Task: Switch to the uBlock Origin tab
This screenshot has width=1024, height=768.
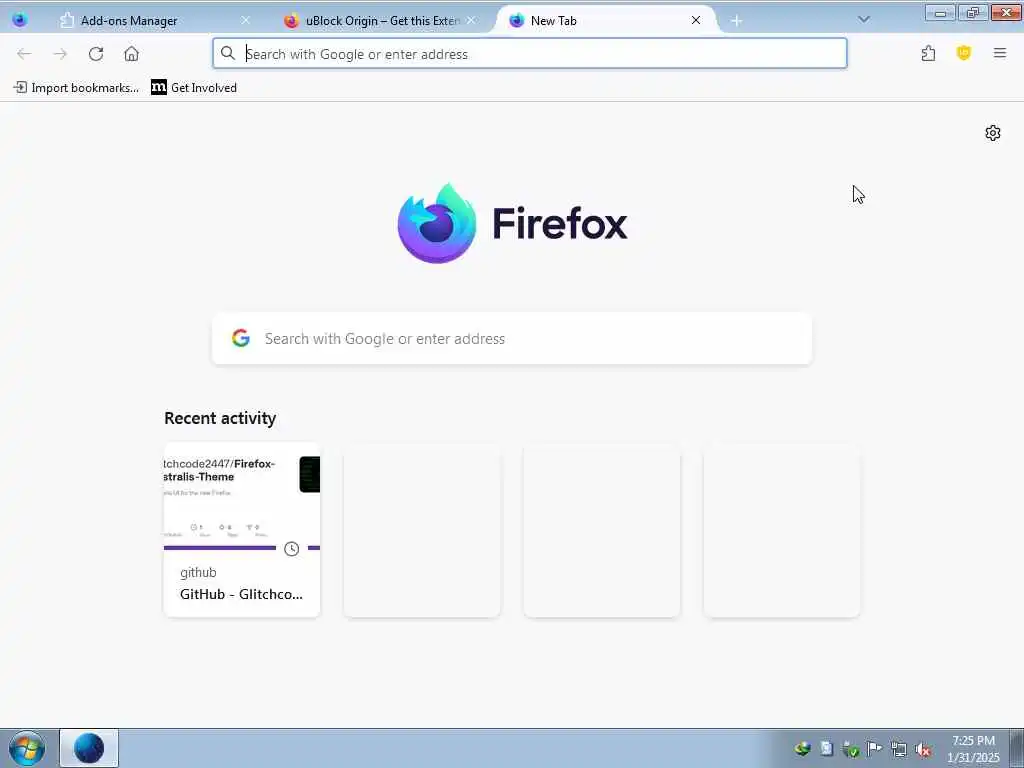Action: tap(381, 20)
